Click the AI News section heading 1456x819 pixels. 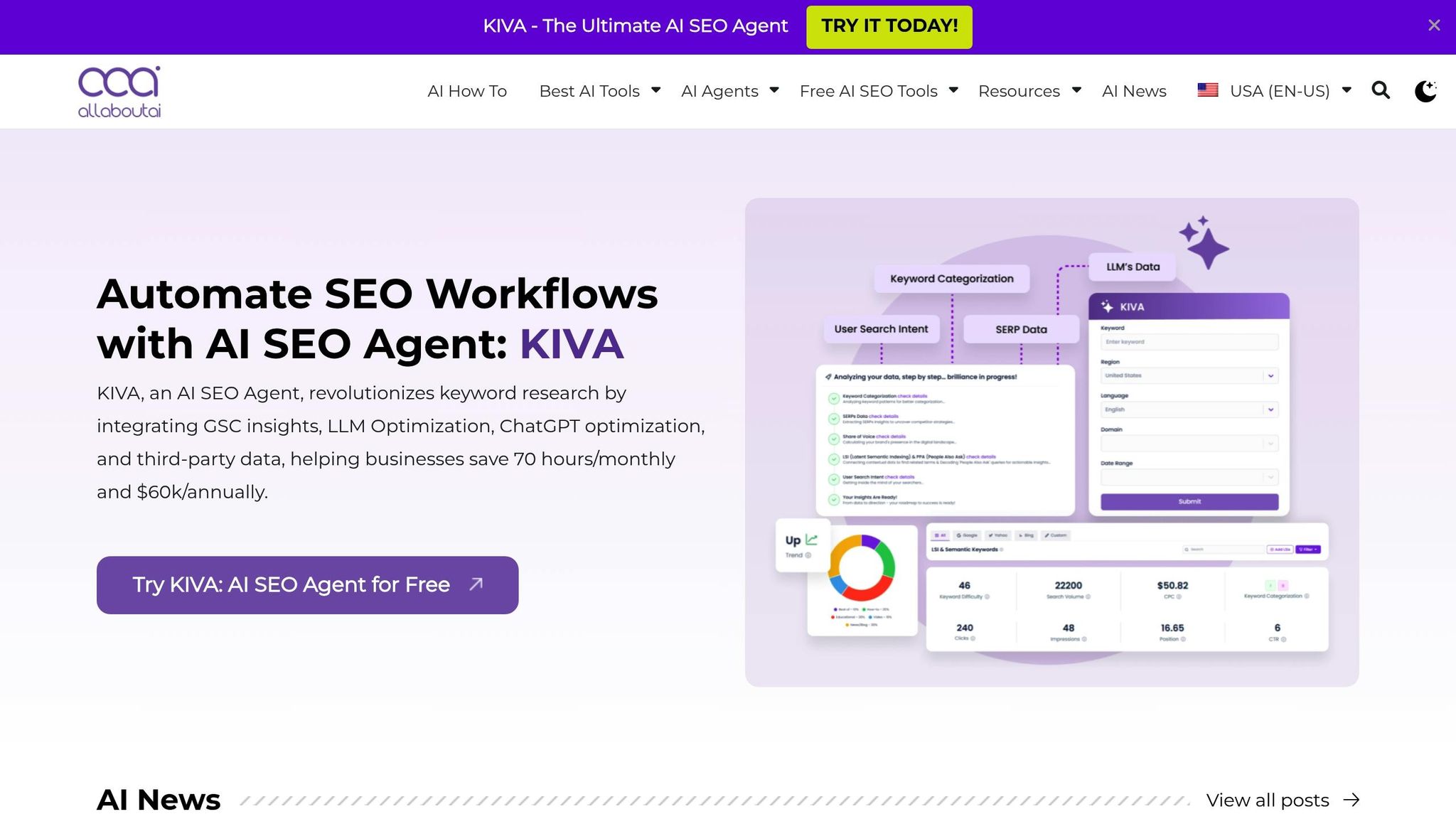click(159, 800)
